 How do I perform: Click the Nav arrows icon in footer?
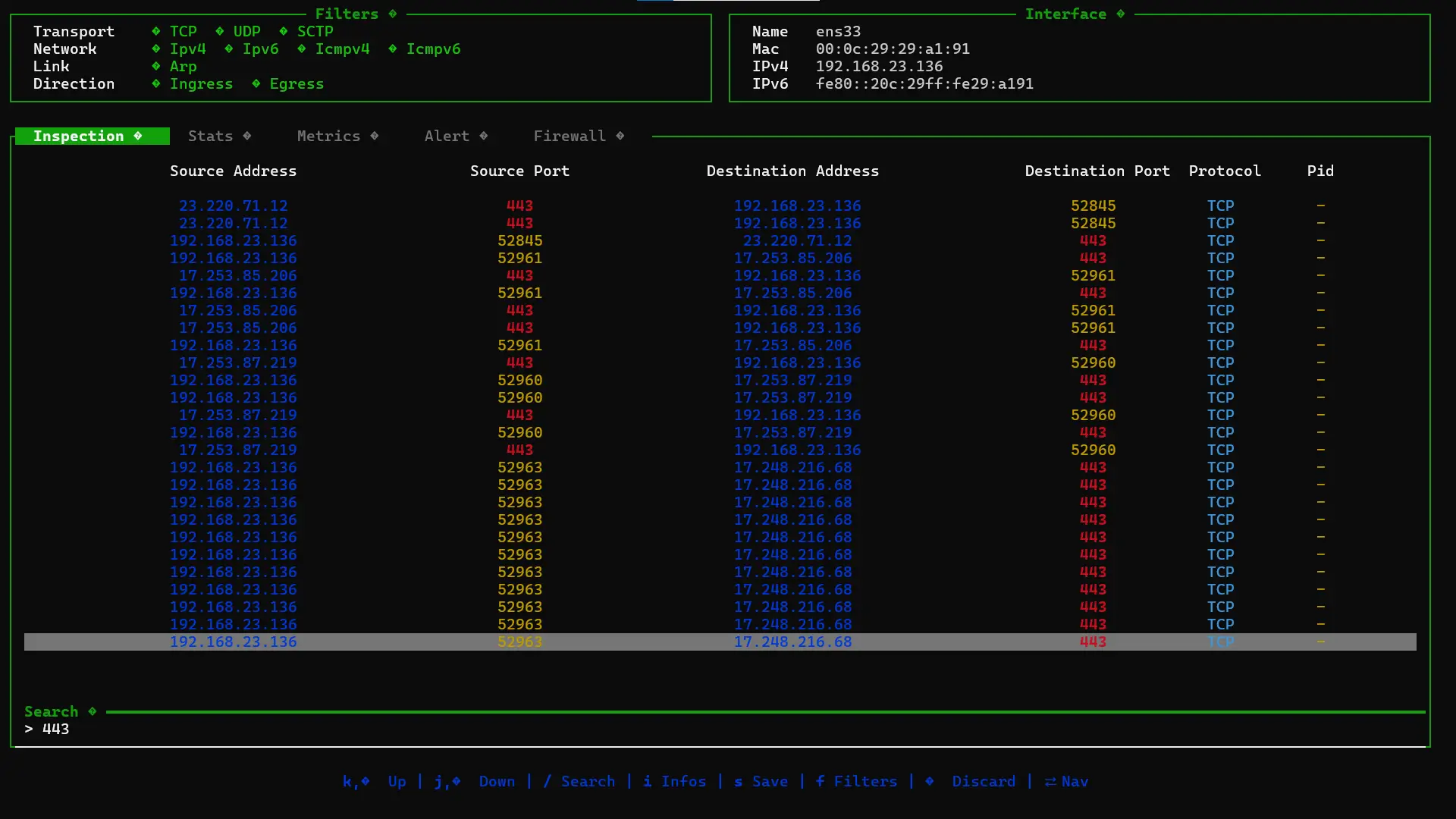(1050, 781)
